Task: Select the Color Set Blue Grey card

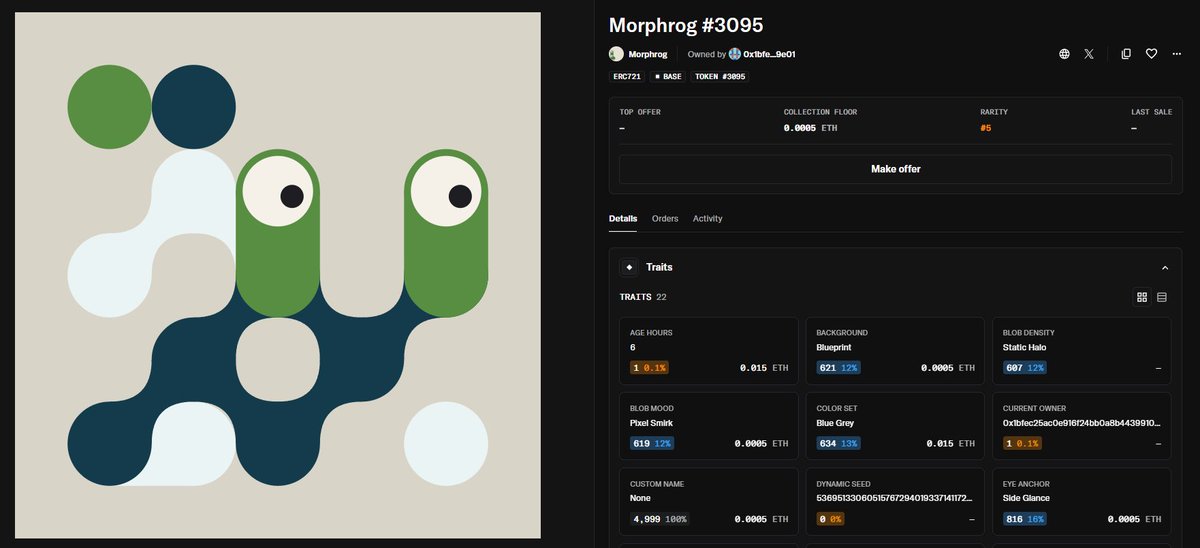Action: pos(895,426)
